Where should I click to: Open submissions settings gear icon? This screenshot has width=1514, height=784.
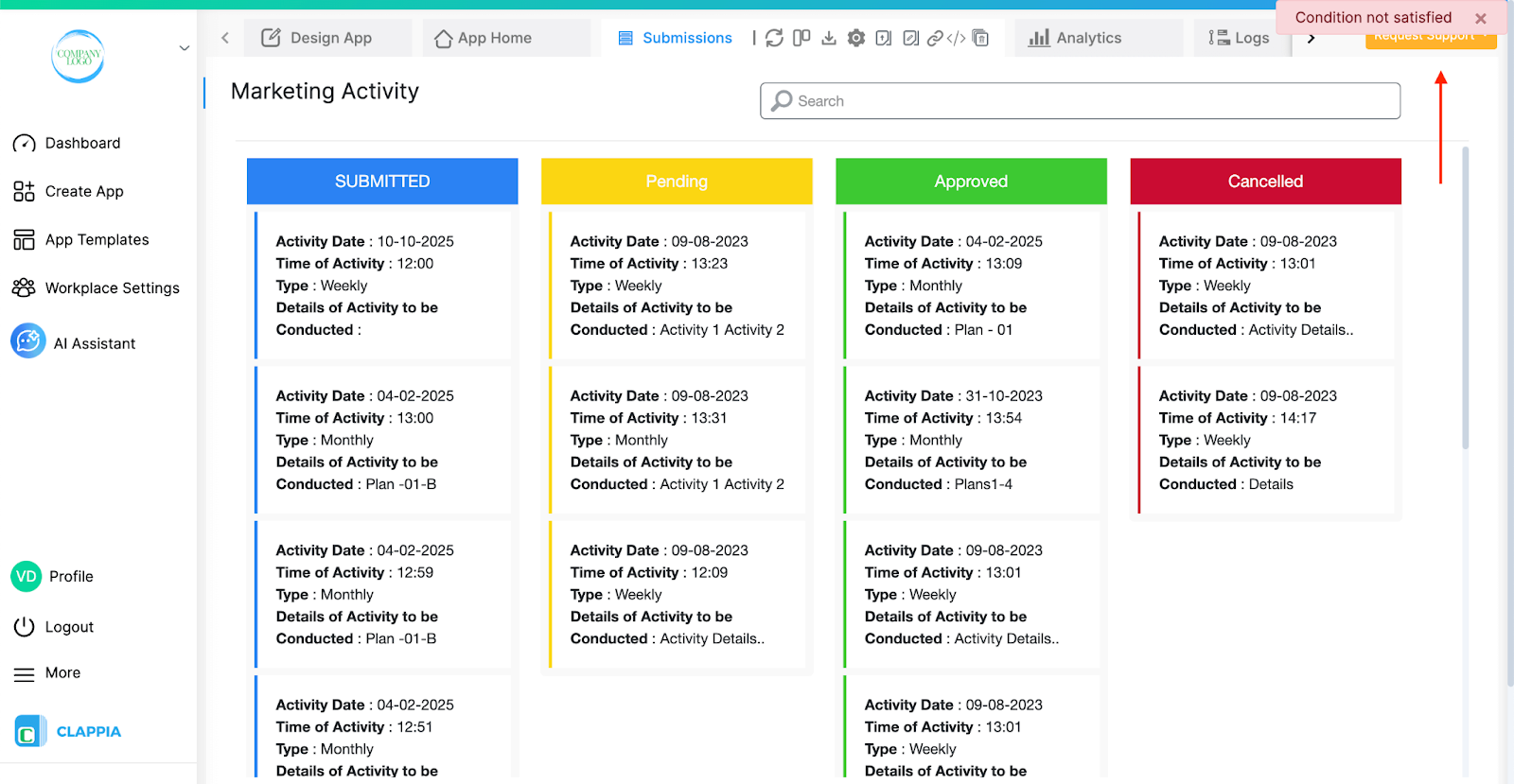click(x=856, y=38)
